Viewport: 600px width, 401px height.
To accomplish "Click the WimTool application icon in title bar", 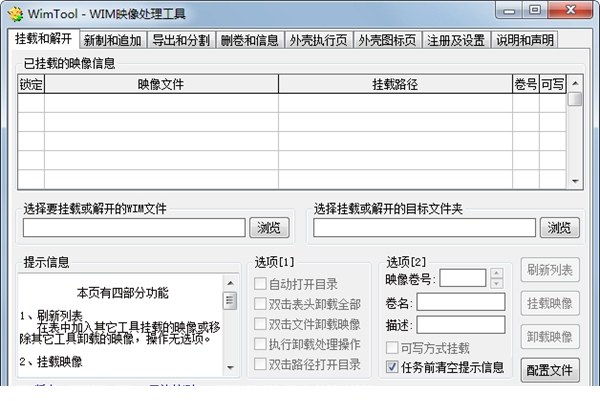I will coord(15,14).
